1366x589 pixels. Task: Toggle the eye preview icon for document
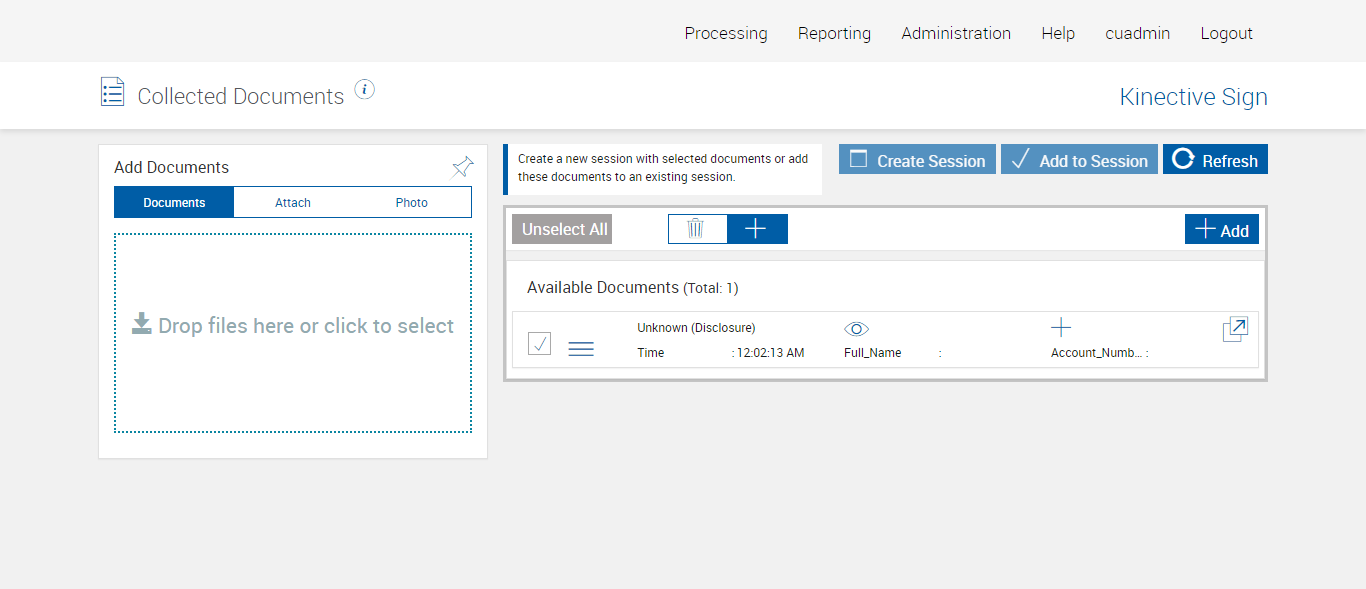[857, 329]
